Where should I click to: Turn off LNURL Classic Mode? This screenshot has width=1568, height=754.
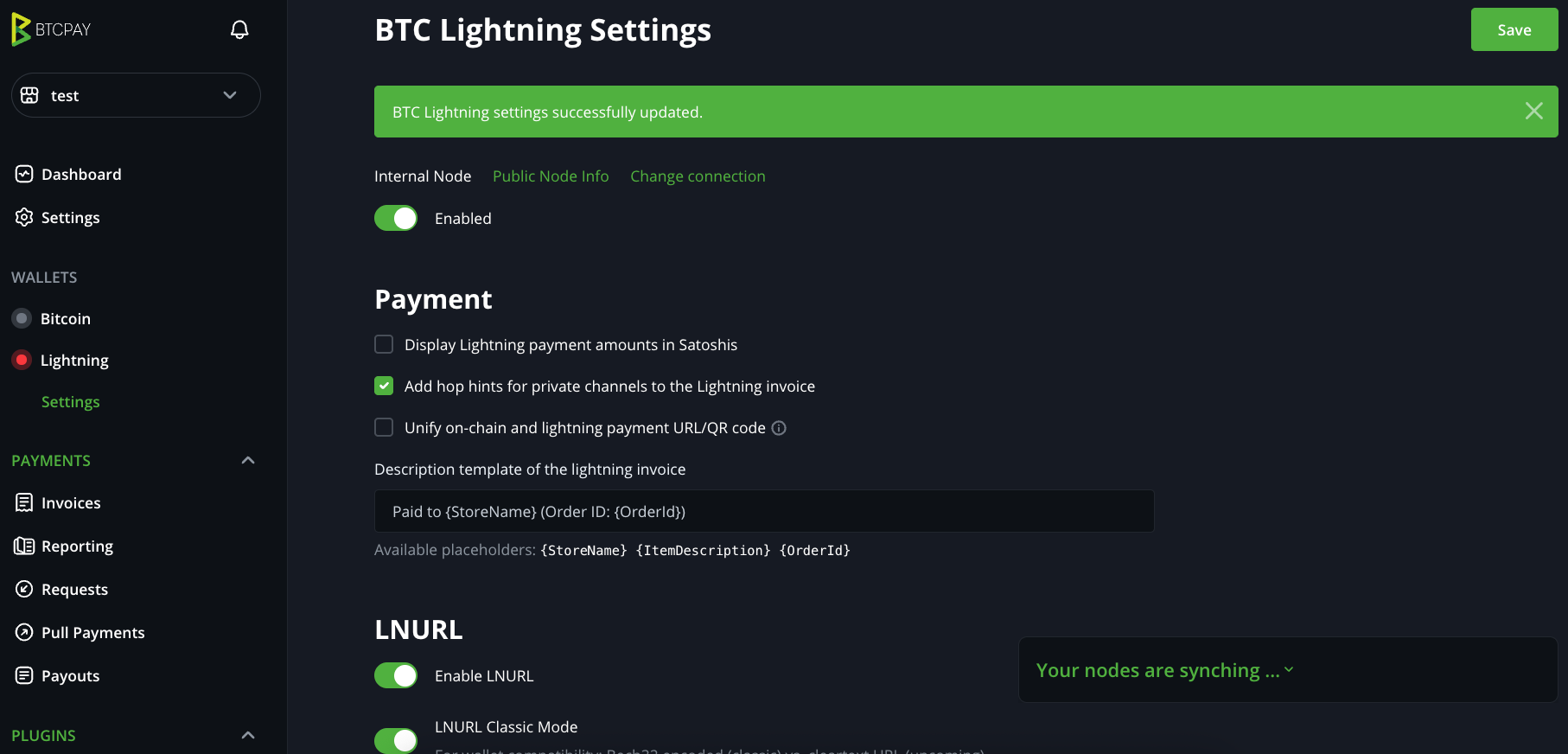click(x=395, y=739)
